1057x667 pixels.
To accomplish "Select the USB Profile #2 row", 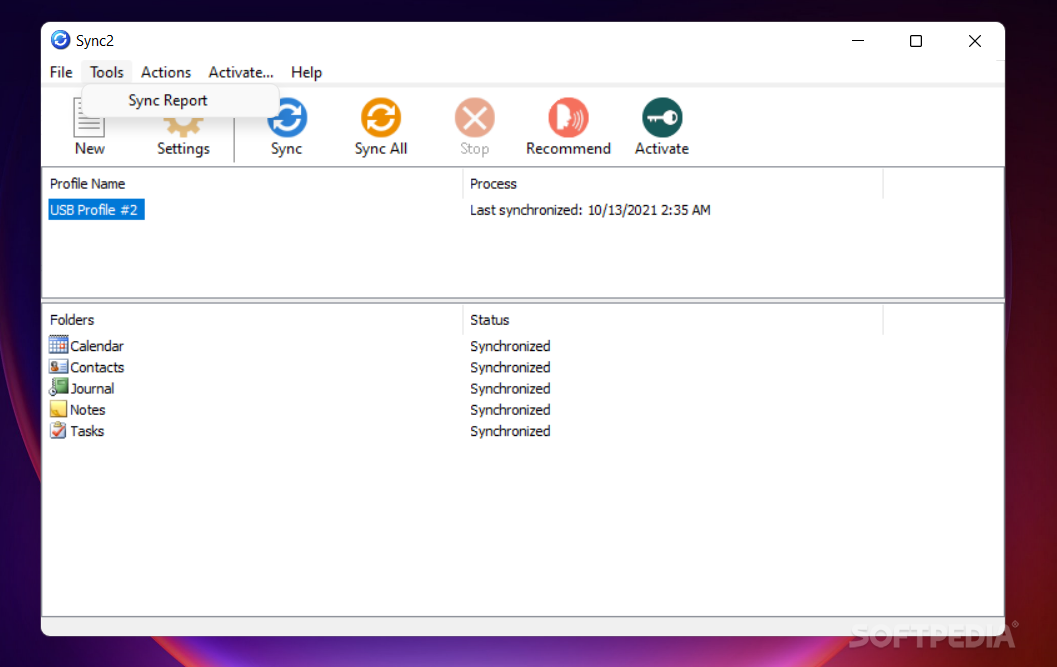I will (x=96, y=210).
